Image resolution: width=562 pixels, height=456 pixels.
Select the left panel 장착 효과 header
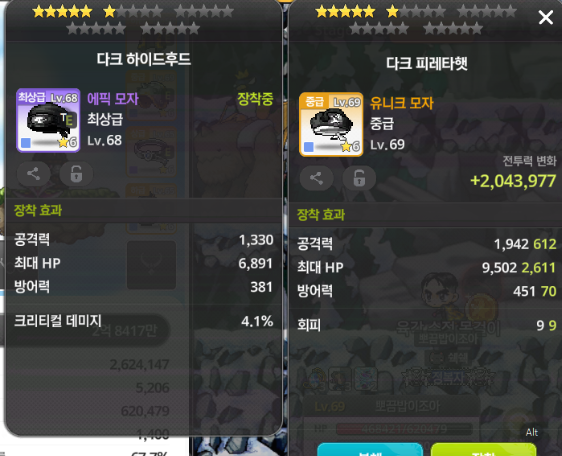(38, 210)
